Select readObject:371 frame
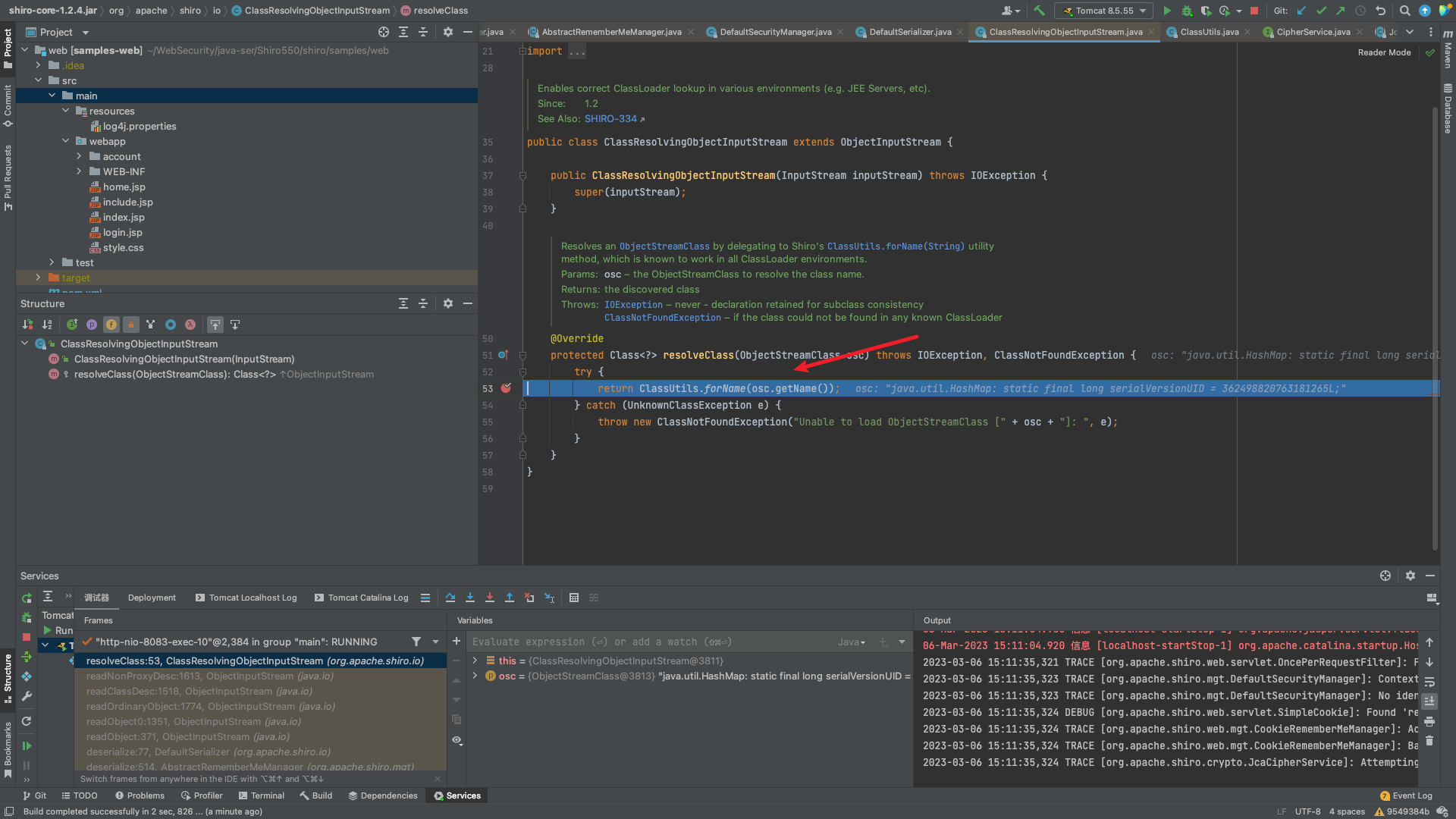 pyautogui.click(x=260, y=736)
